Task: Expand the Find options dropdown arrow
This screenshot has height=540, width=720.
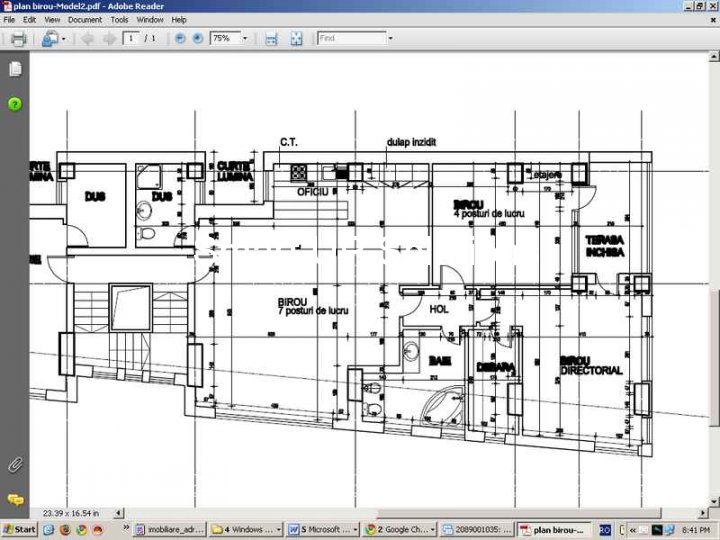Action: [x=390, y=39]
